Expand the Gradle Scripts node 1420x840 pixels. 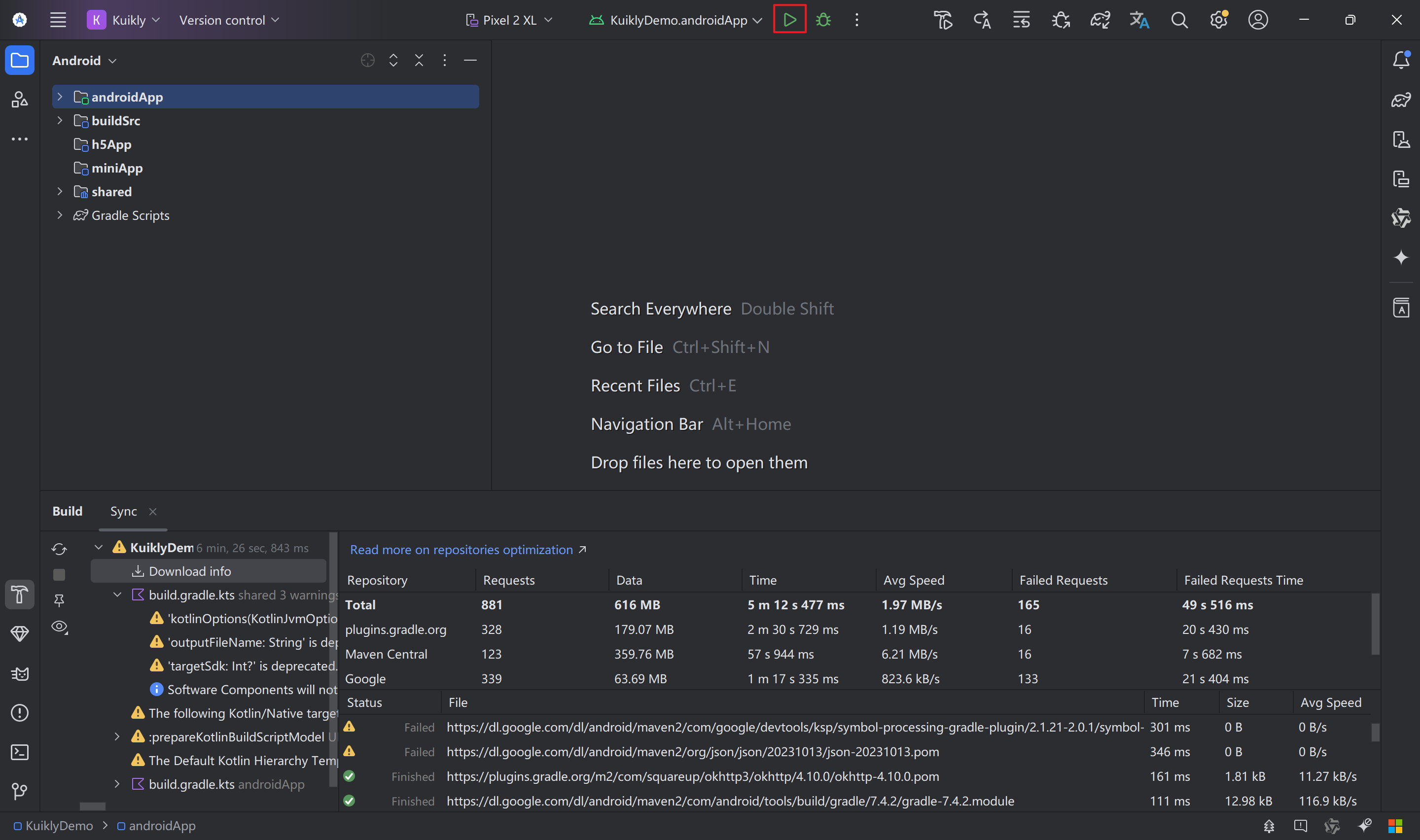pos(60,215)
